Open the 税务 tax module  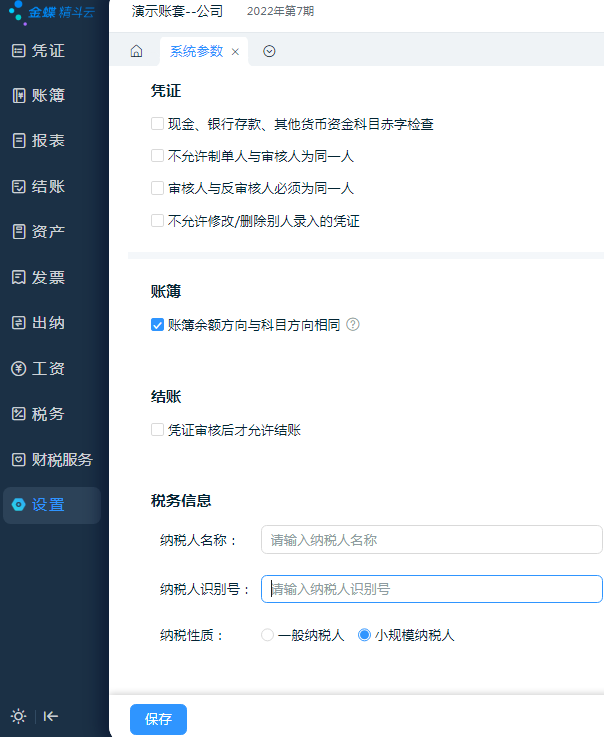tap(39, 414)
